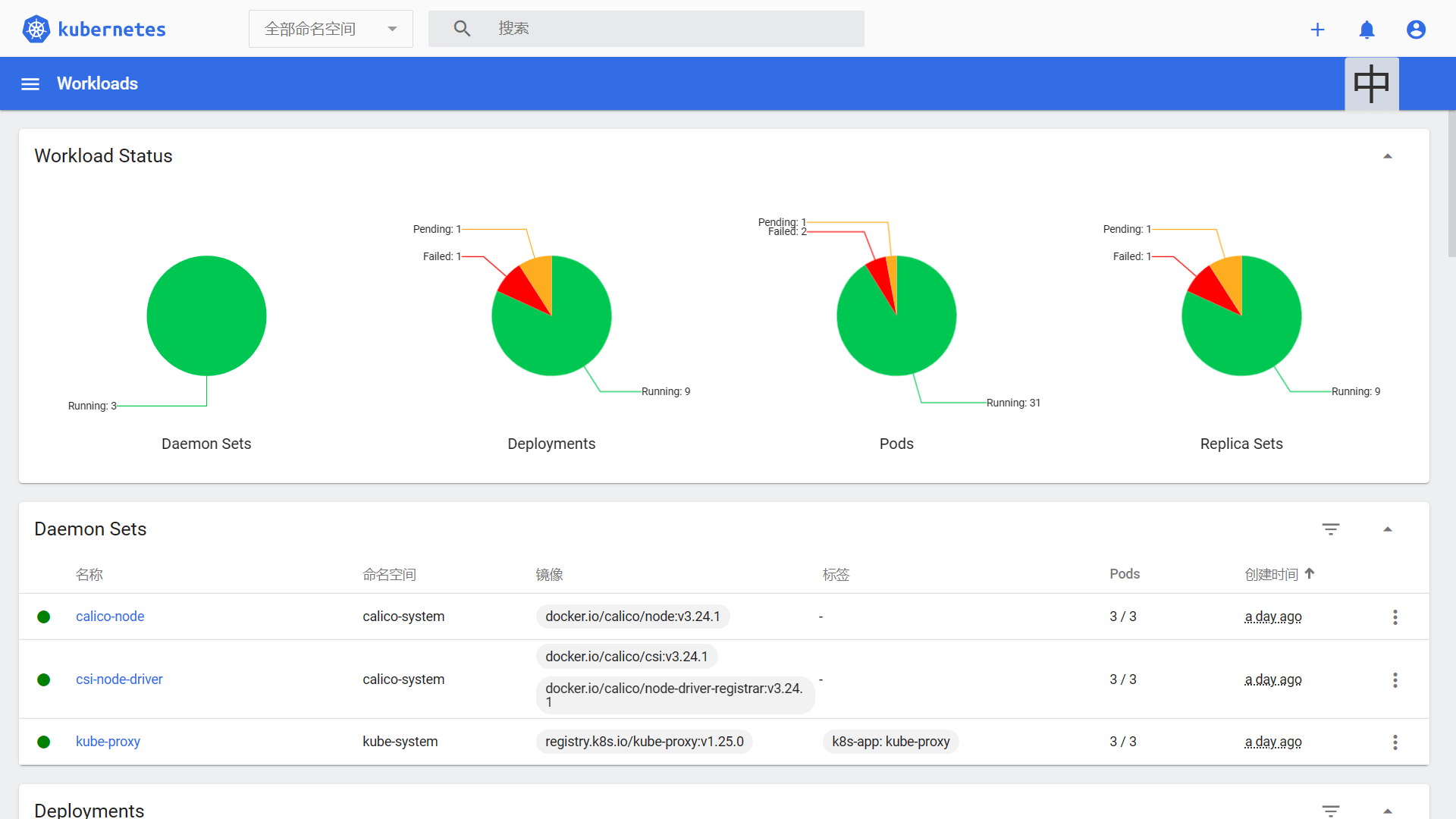The width and height of the screenshot is (1456, 819).
Task: Click inside the search input field
Action: (x=646, y=28)
